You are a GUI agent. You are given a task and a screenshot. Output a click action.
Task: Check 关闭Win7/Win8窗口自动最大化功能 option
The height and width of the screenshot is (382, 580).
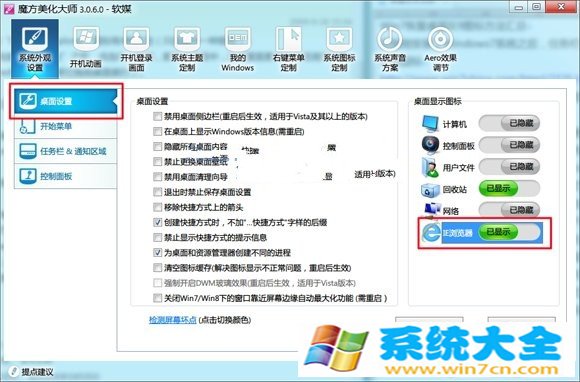pyautogui.click(x=158, y=298)
